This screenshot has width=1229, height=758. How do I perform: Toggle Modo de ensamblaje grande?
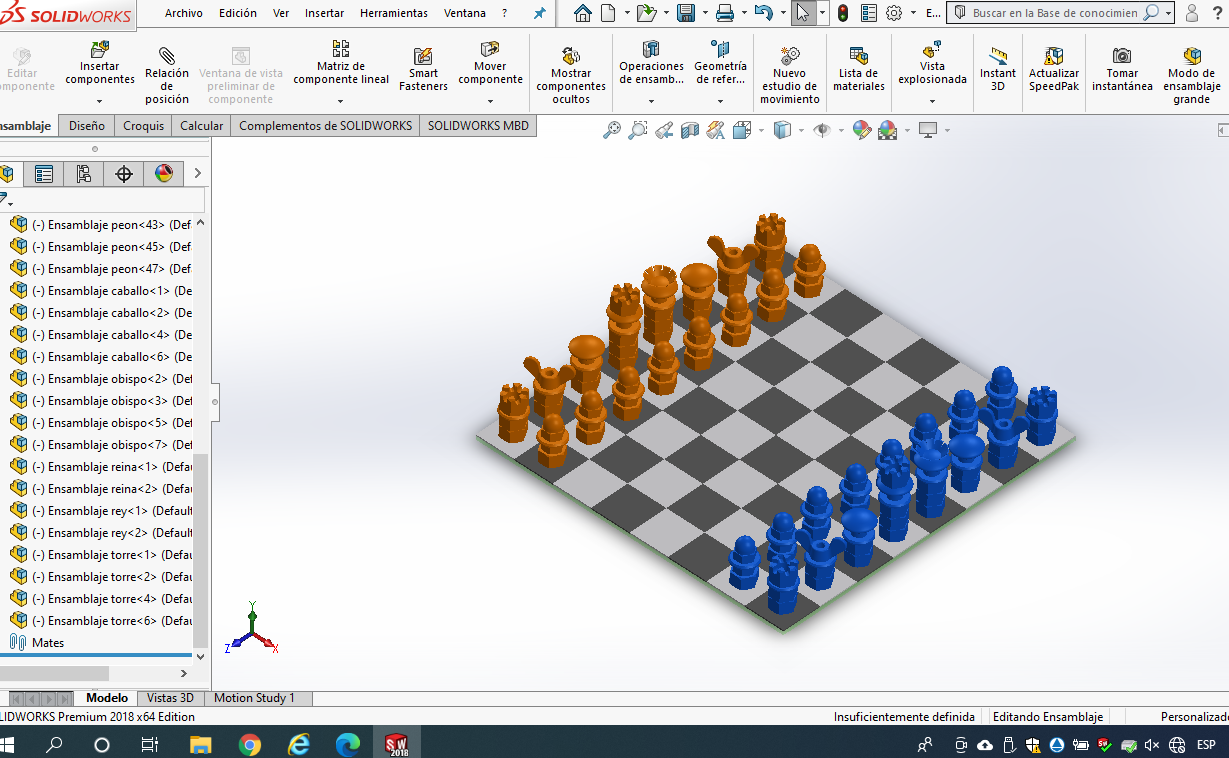(1192, 75)
